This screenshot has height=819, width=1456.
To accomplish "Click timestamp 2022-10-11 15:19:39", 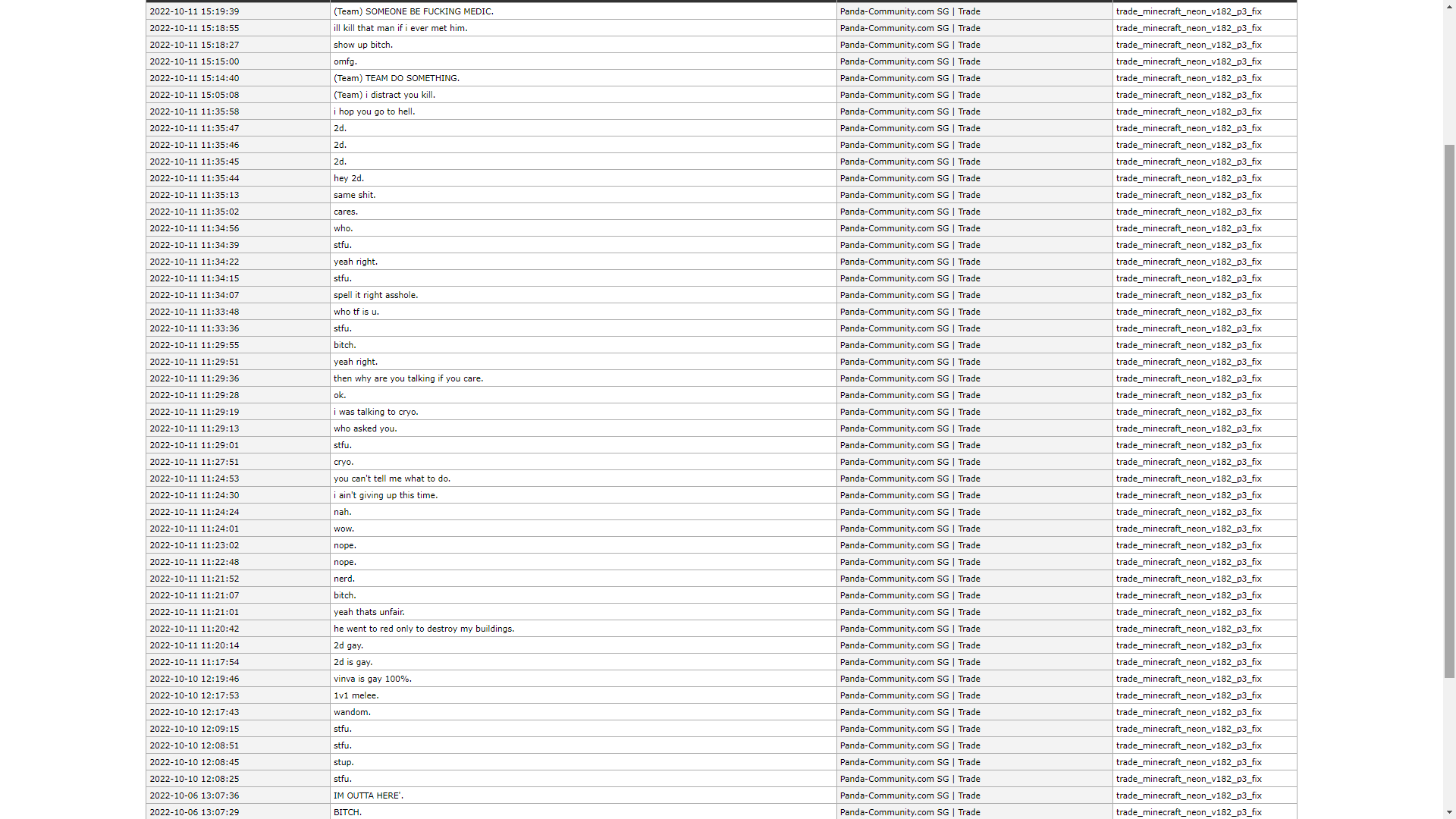I will point(194,11).
